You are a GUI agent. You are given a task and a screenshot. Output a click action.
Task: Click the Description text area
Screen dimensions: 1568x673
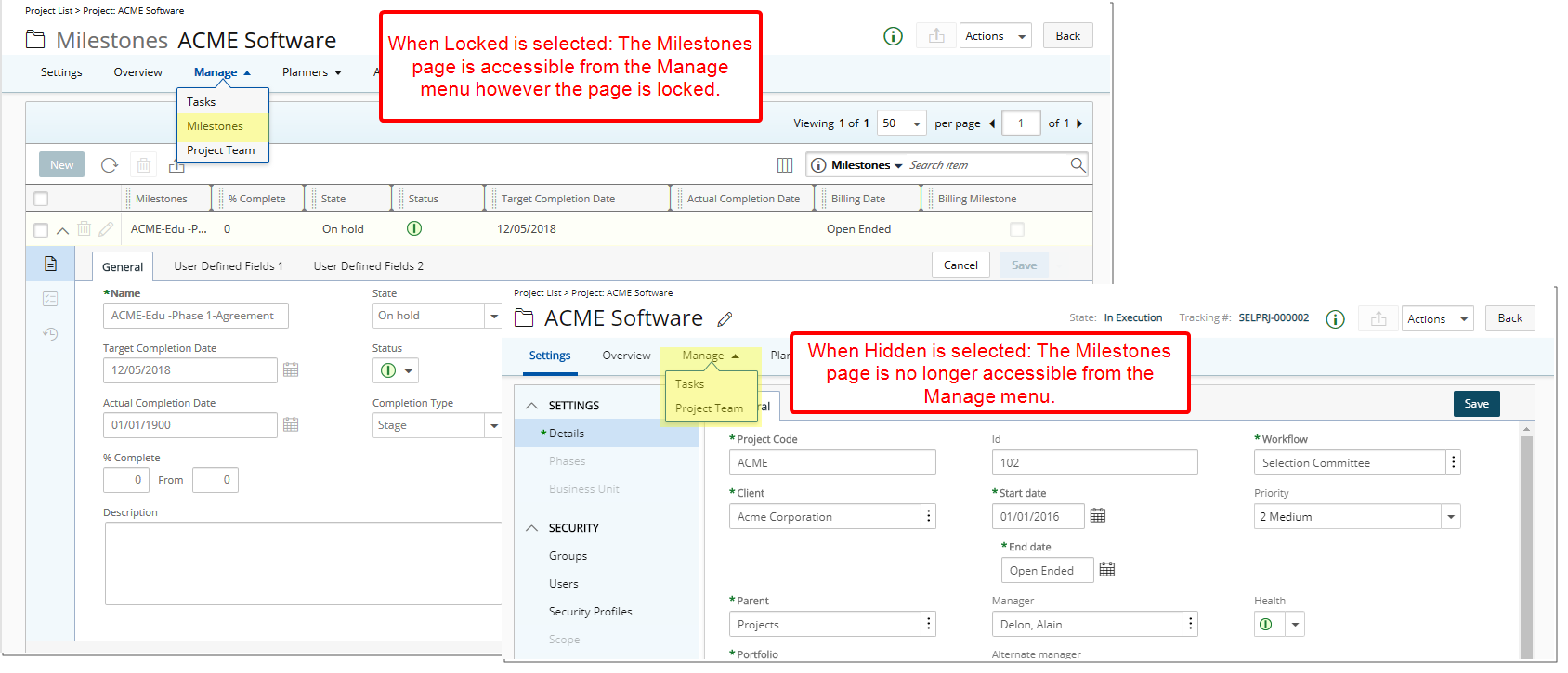tap(303, 563)
